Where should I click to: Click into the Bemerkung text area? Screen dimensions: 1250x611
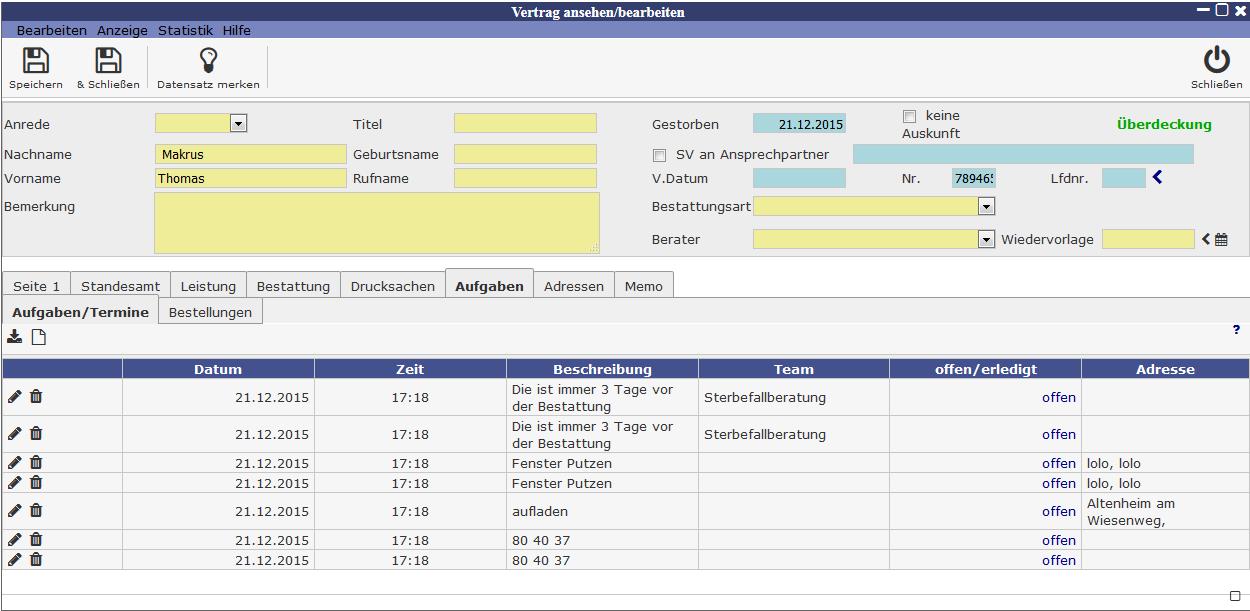point(376,222)
